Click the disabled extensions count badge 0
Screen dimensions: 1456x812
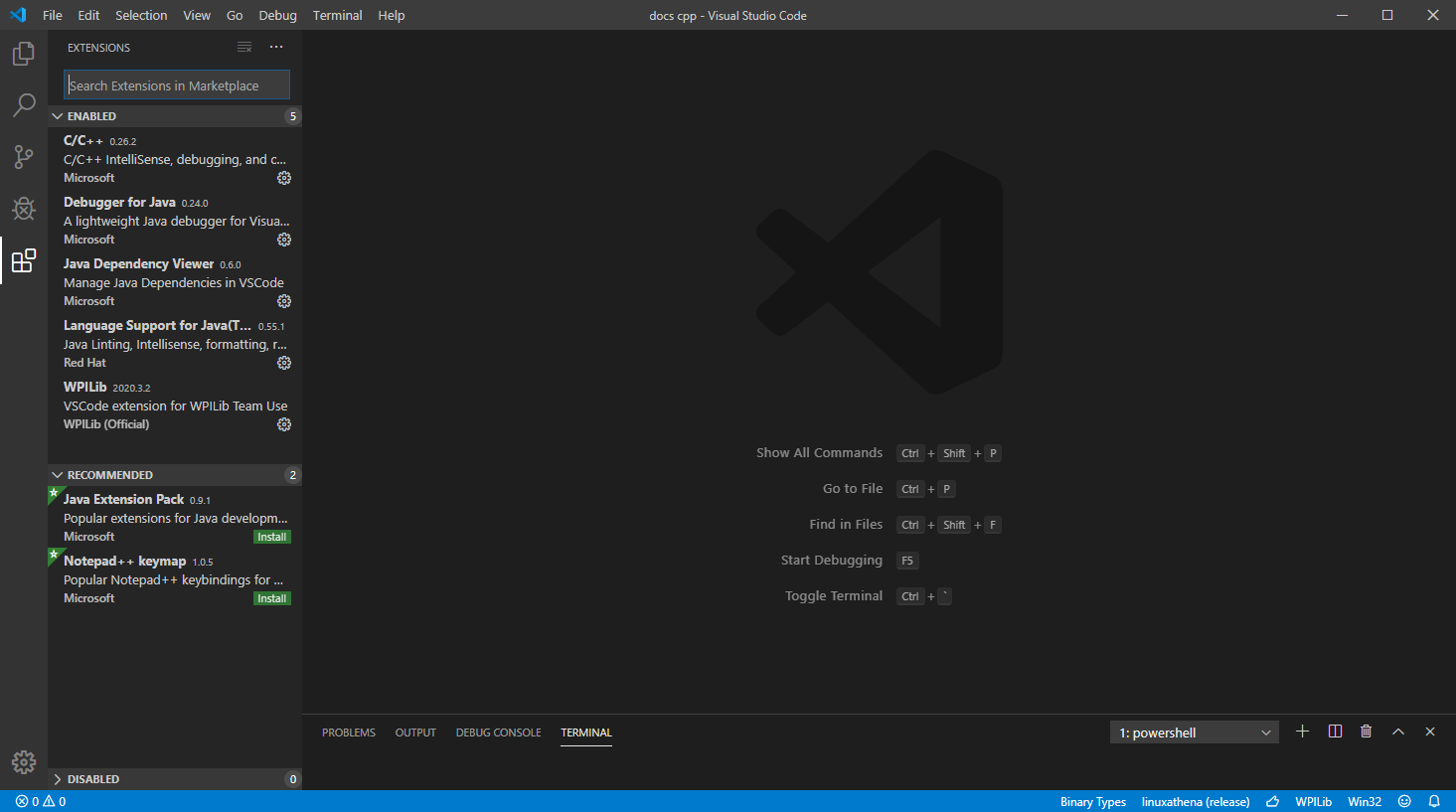pyautogui.click(x=292, y=779)
